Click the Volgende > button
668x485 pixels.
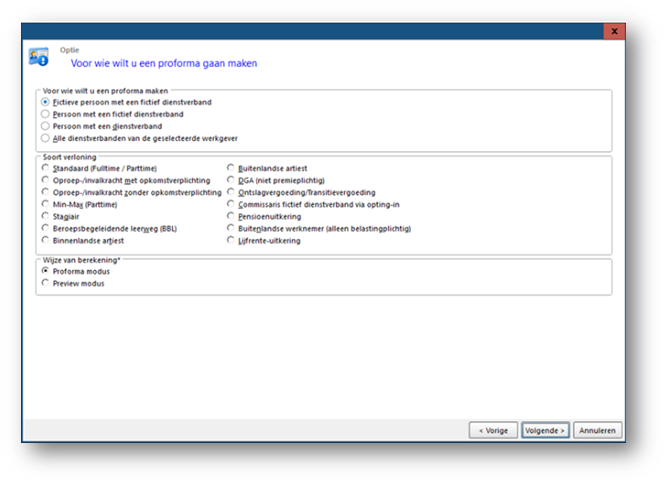pyautogui.click(x=545, y=430)
